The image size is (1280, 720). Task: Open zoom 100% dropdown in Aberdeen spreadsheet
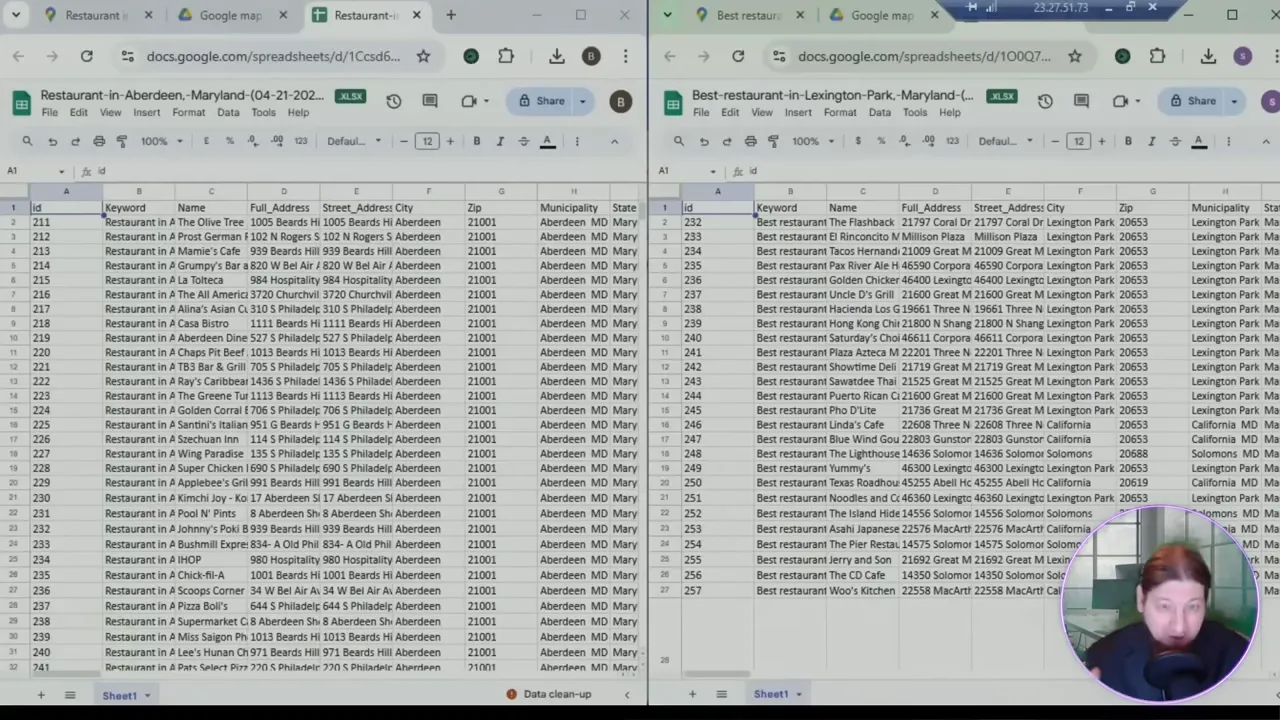161,141
